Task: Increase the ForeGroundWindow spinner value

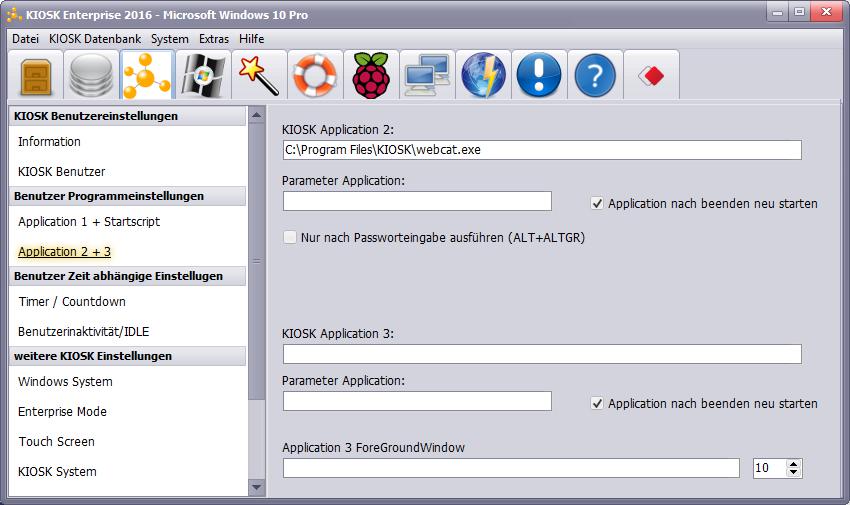Action: point(794,464)
